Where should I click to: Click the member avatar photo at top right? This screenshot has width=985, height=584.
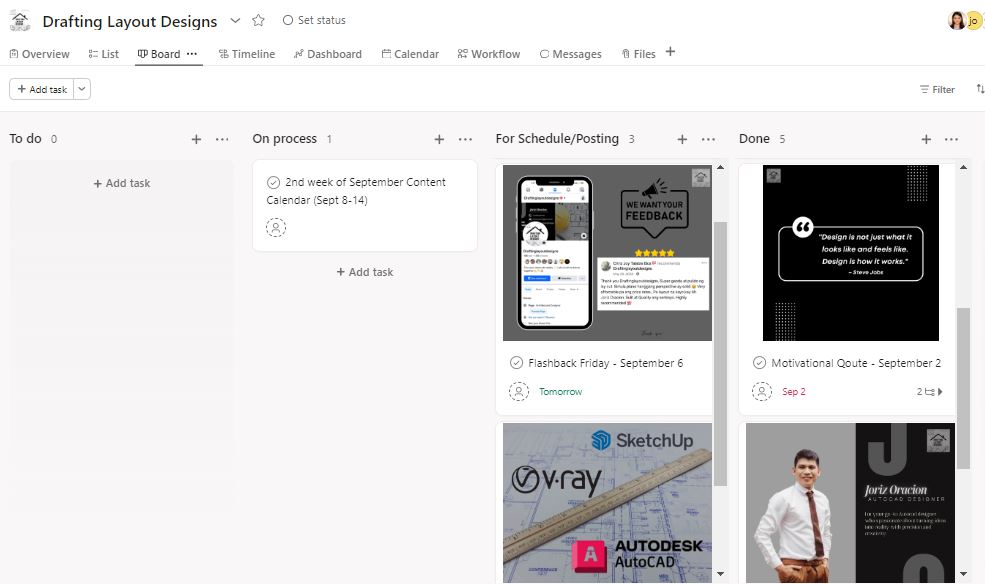pyautogui.click(x=956, y=21)
